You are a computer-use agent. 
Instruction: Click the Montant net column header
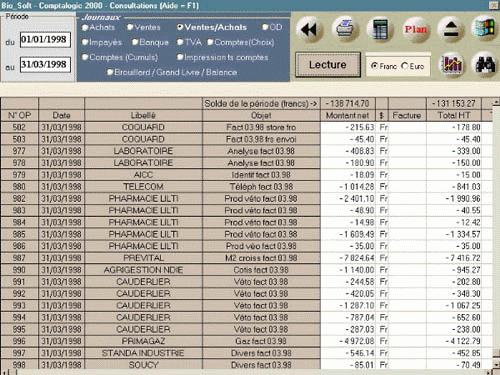click(348, 115)
